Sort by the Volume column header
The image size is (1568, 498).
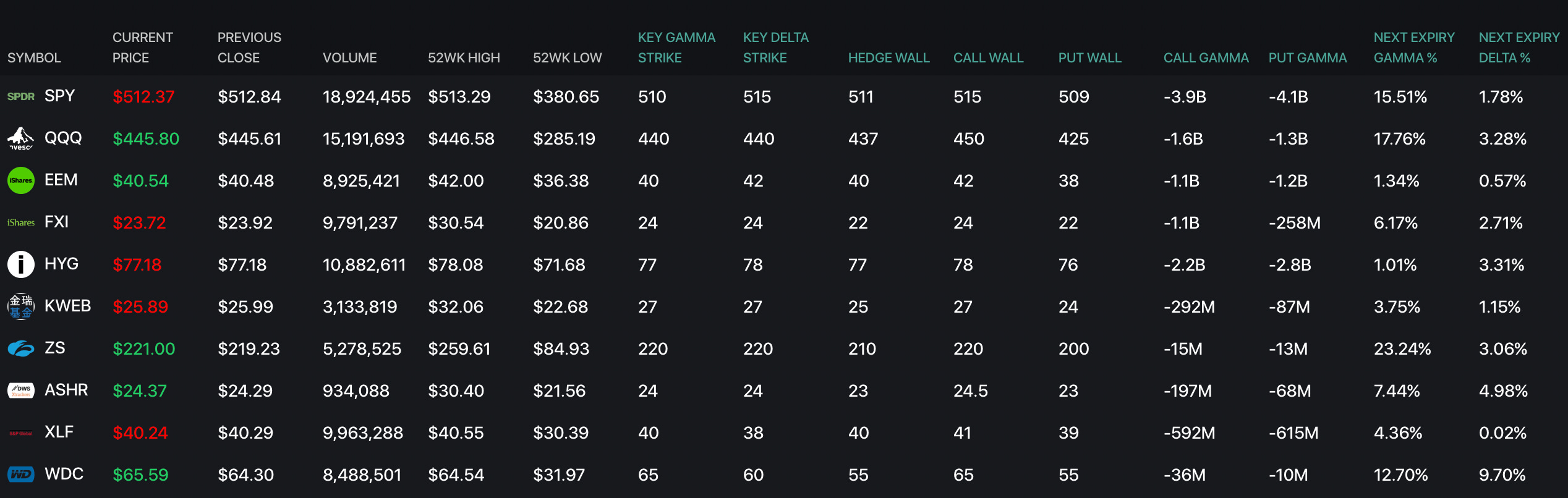349,57
